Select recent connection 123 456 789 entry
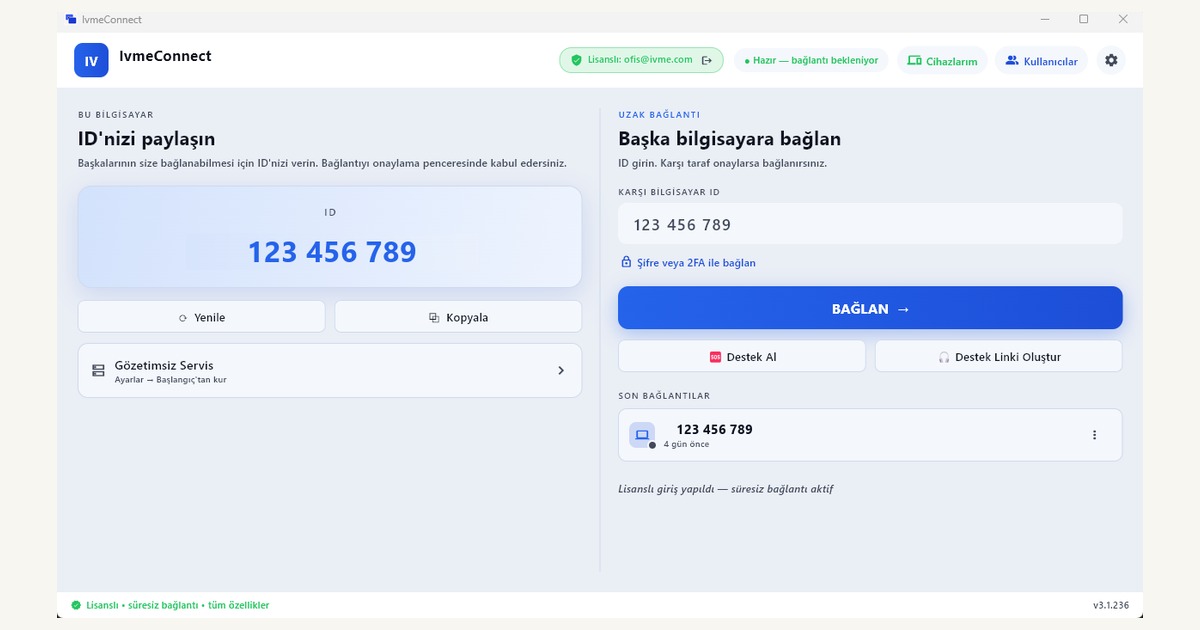 [870, 435]
